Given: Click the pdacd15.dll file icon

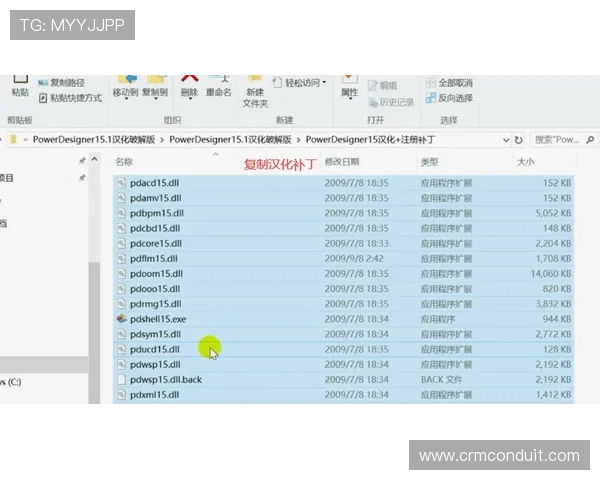Looking at the screenshot, I should click(121, 183).
